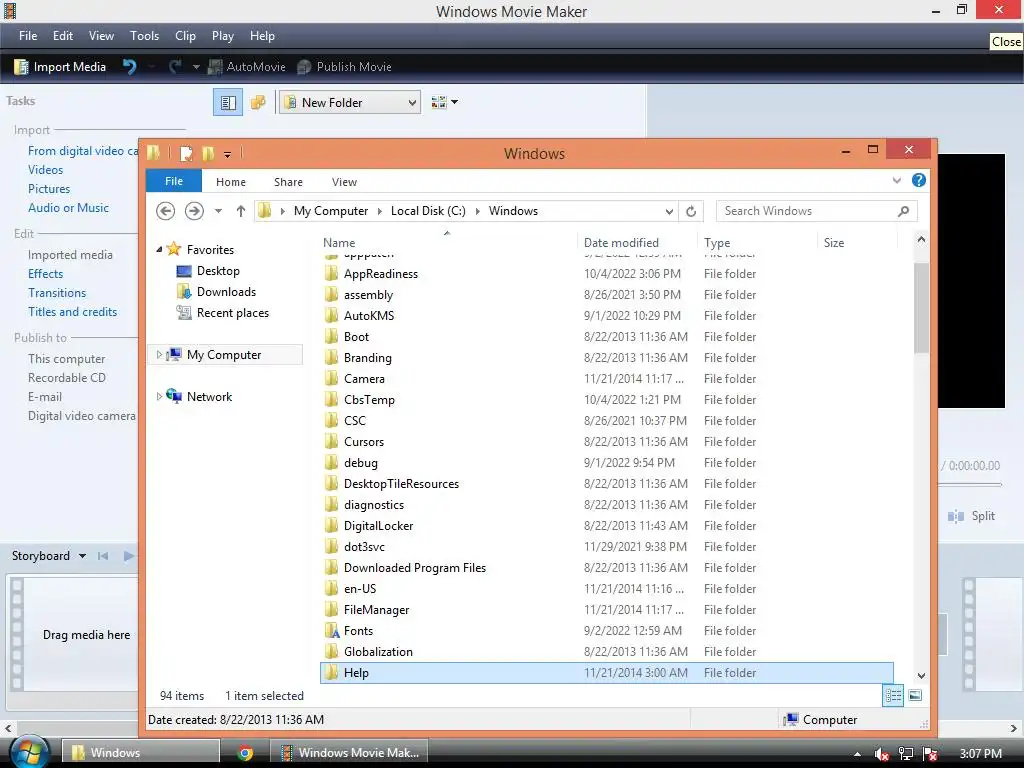Click Local Disk (C:) in breadcrumb

[428, 211]
